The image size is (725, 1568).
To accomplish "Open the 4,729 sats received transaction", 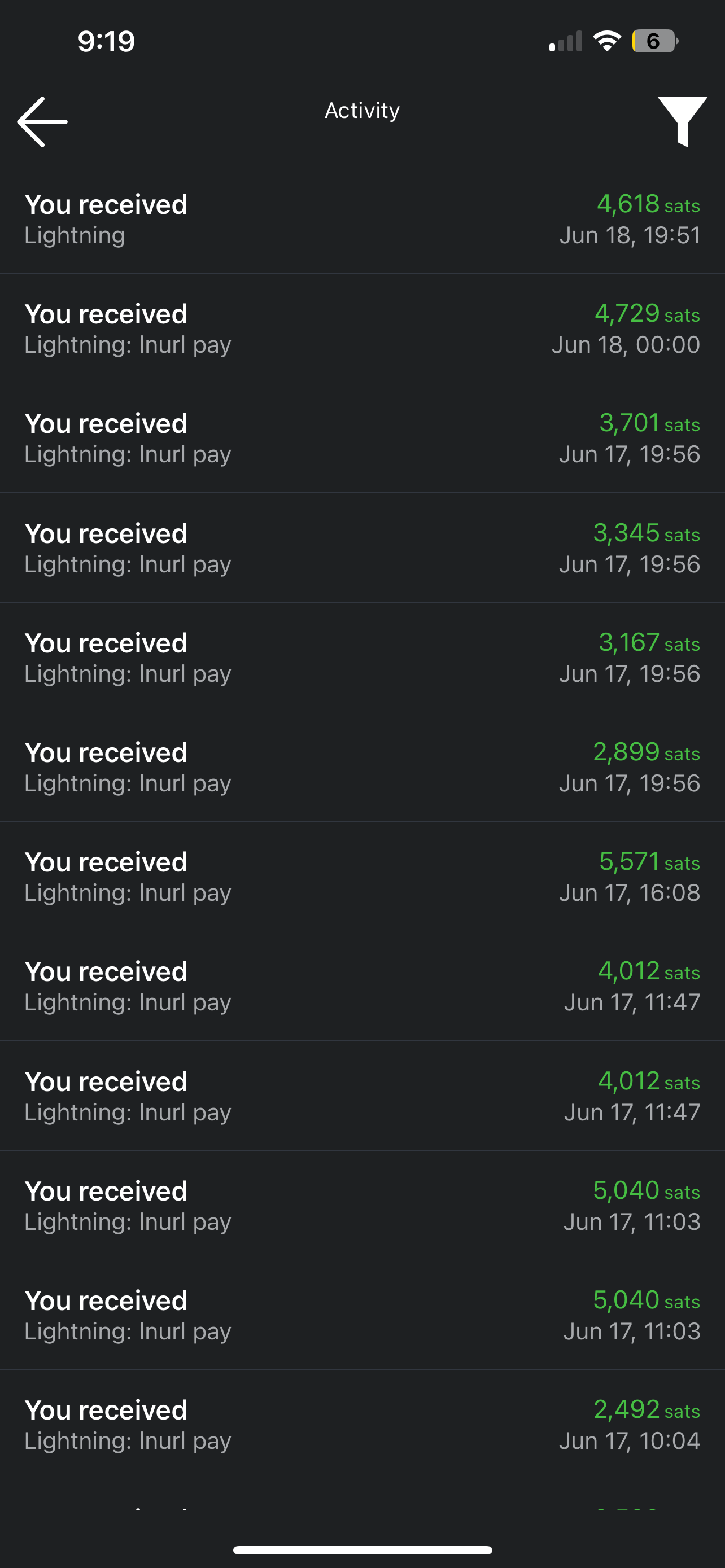I will (362, 329).
